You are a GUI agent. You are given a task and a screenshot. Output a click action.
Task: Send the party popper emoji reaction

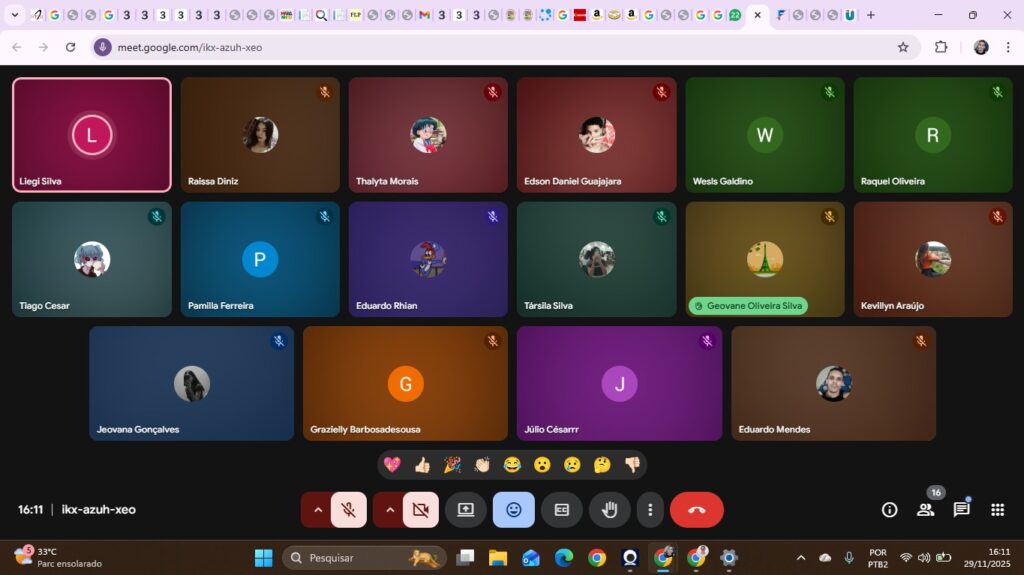452,465
